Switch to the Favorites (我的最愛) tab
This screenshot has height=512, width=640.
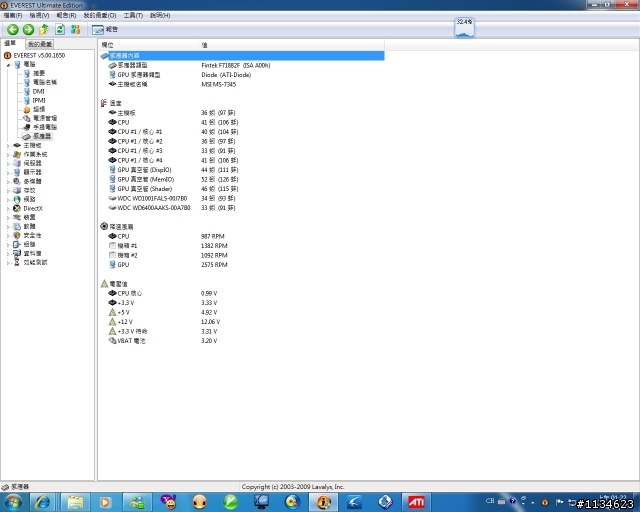[x=40, y=44]
